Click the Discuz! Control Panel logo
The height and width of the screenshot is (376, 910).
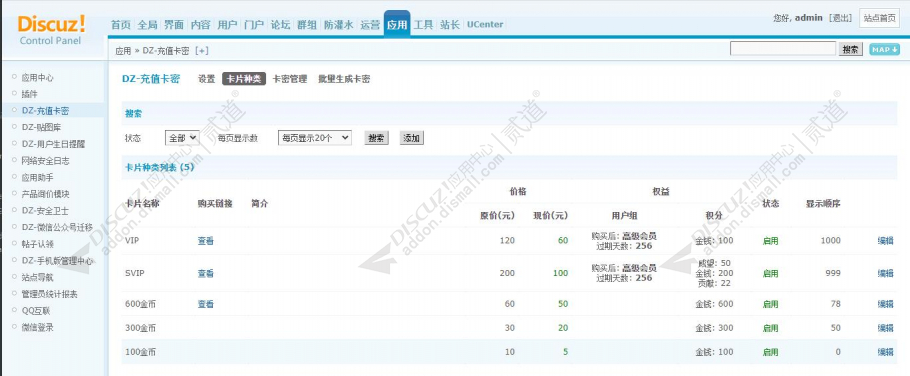51,30
